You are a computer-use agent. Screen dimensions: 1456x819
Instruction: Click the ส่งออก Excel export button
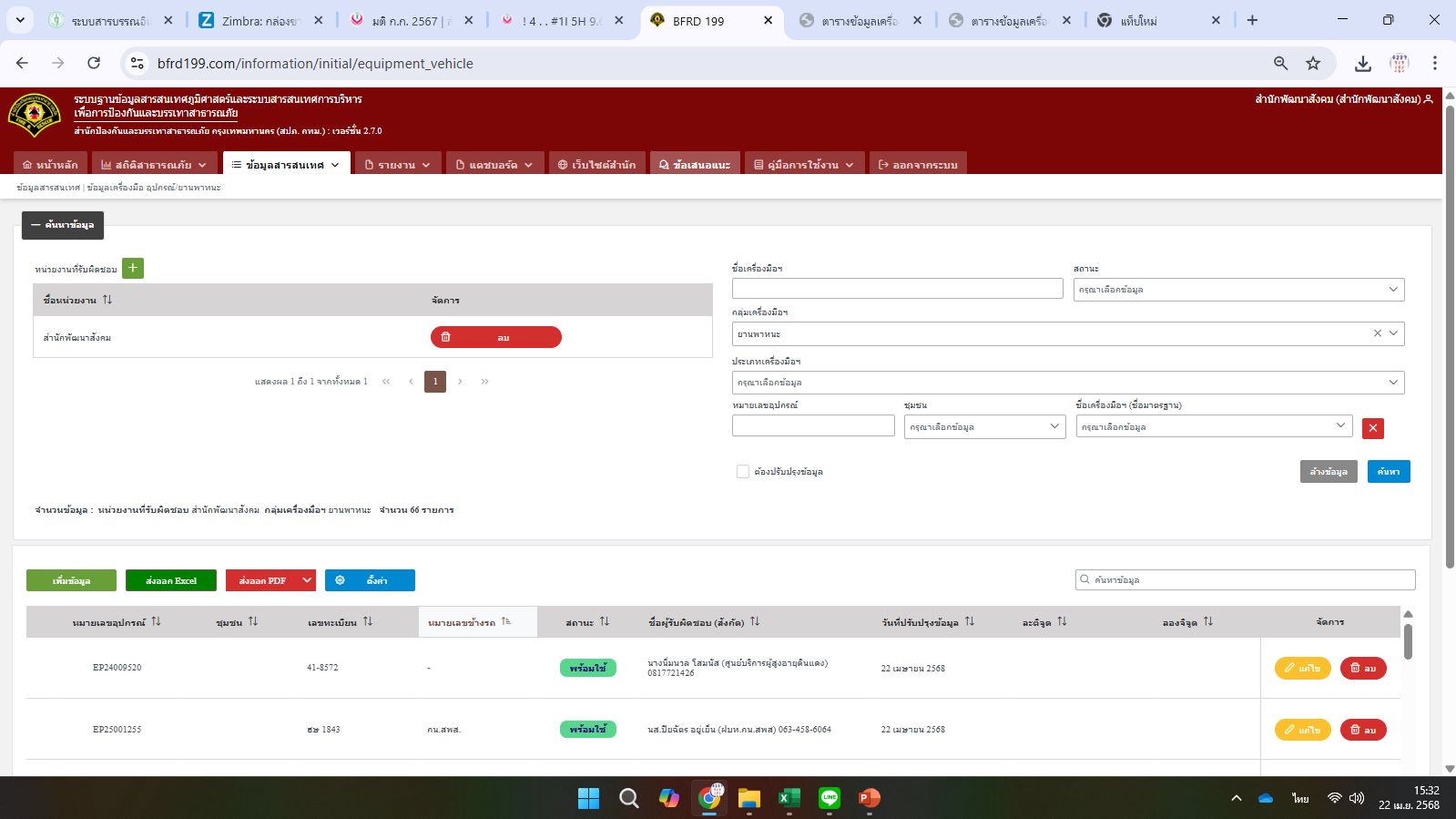click(171, 580)
